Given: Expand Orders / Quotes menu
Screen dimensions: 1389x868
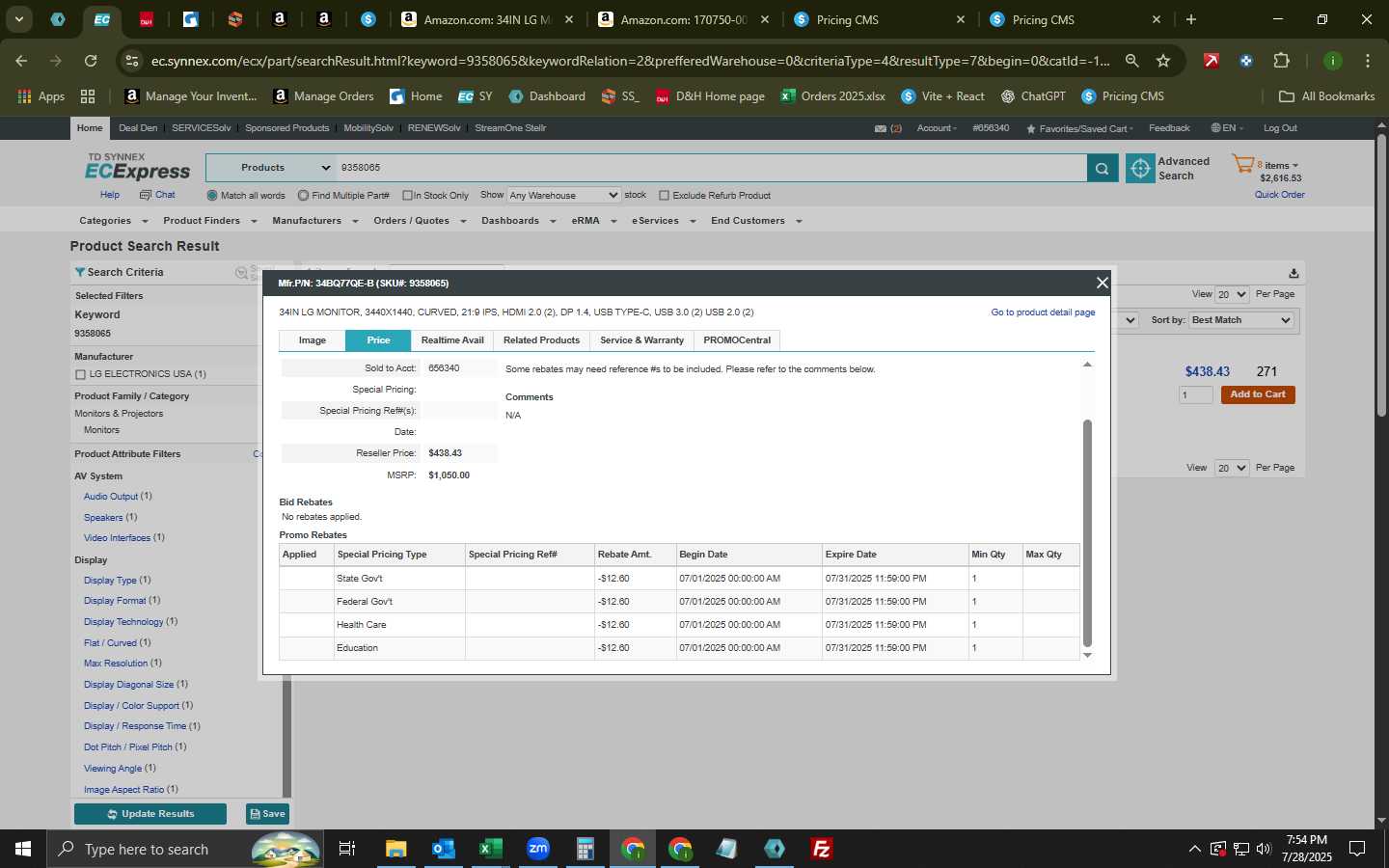Looking at the screenshot, I should pos(420,221).
